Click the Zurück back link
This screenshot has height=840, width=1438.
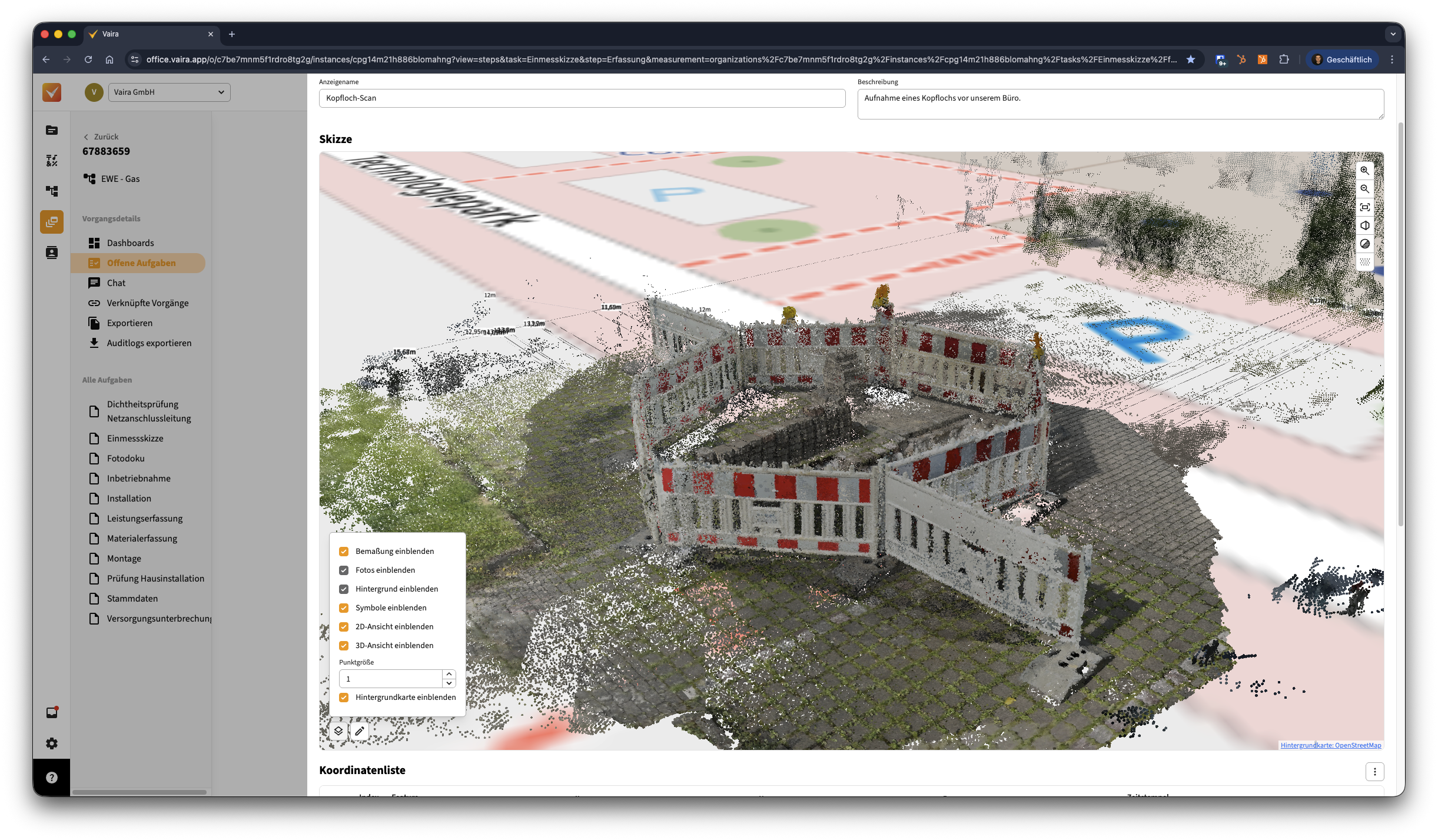pos(101,137)
